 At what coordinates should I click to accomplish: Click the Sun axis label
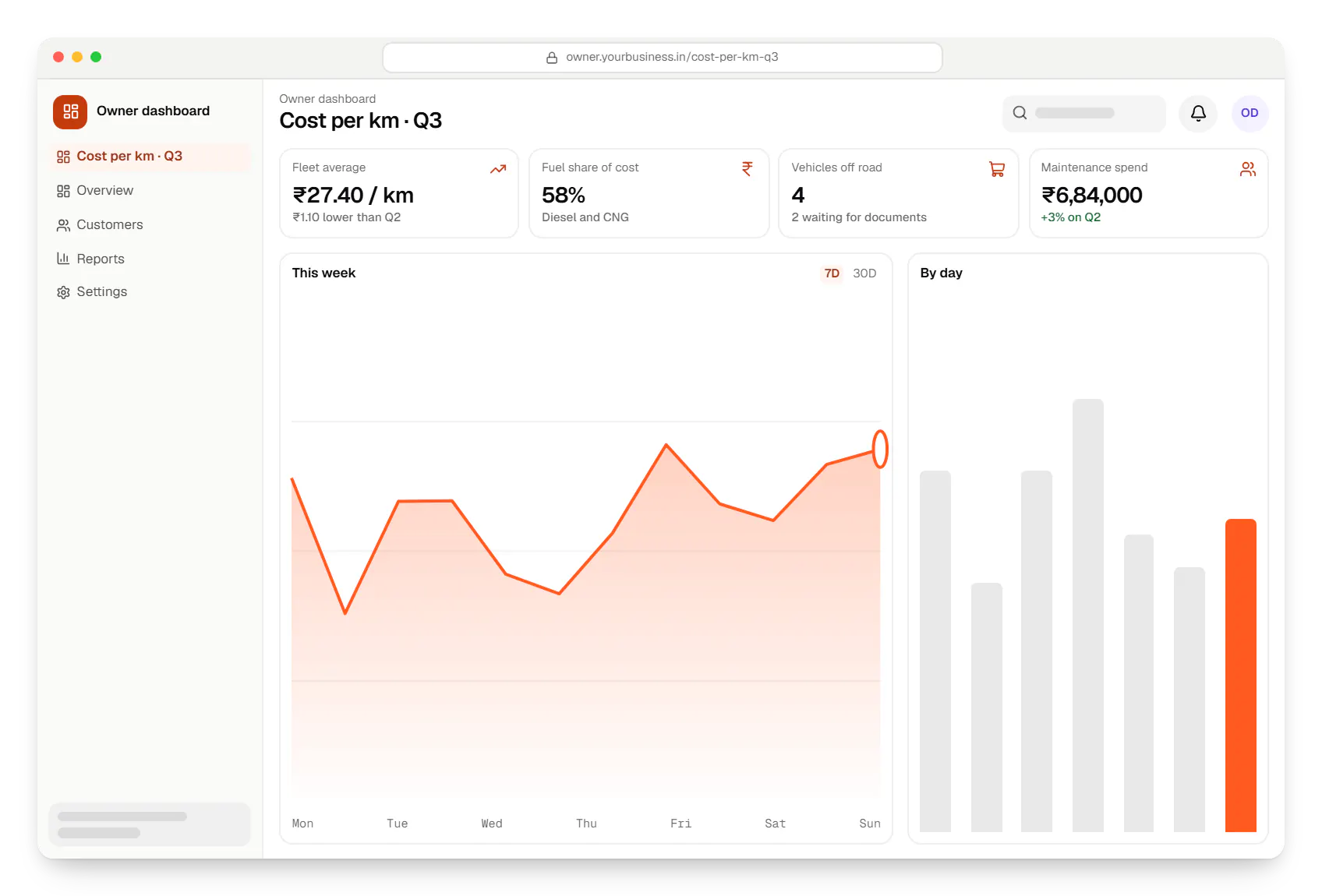pos(870,824)
